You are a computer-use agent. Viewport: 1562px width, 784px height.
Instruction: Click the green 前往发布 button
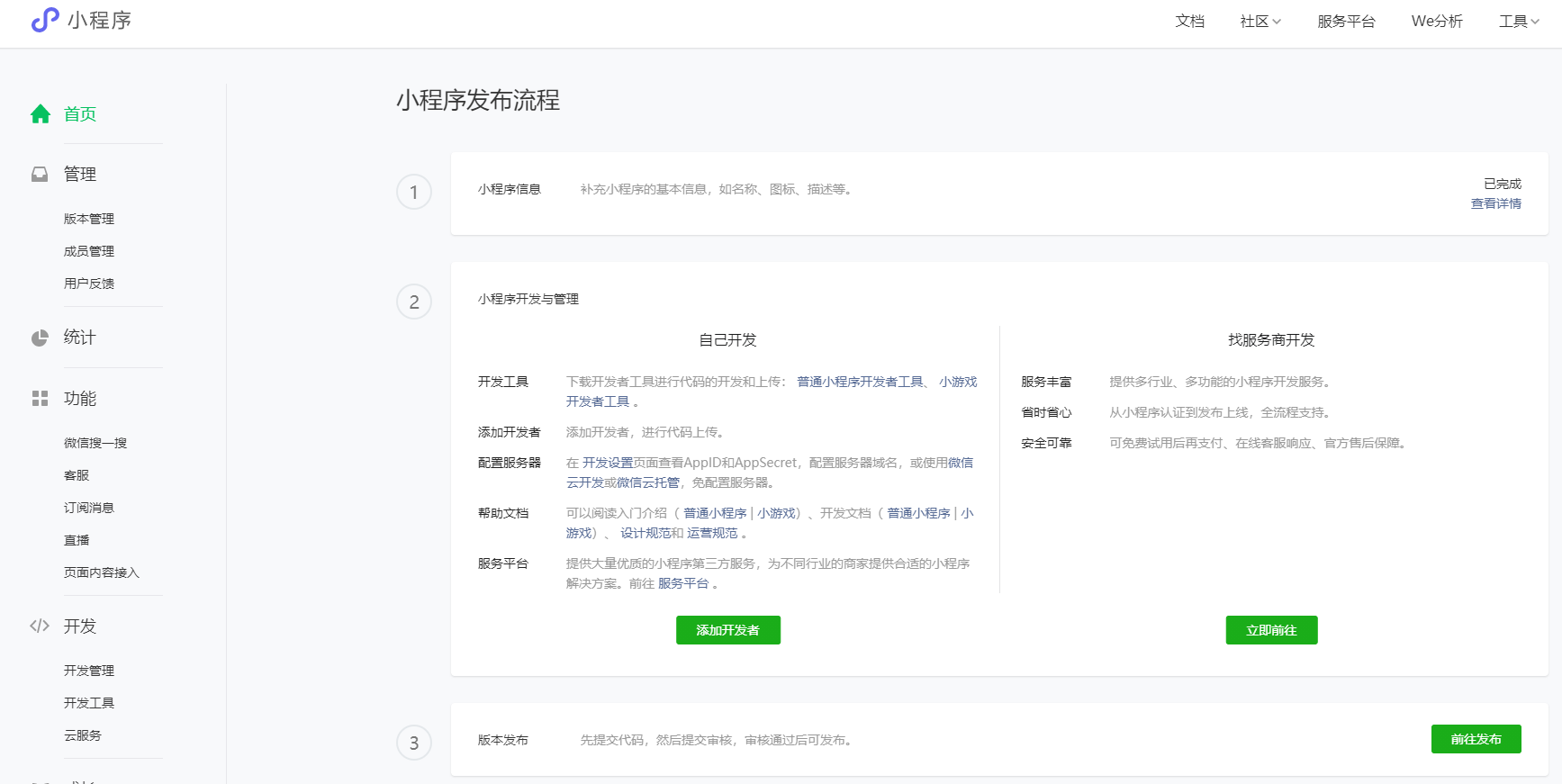pos(1476,739)
